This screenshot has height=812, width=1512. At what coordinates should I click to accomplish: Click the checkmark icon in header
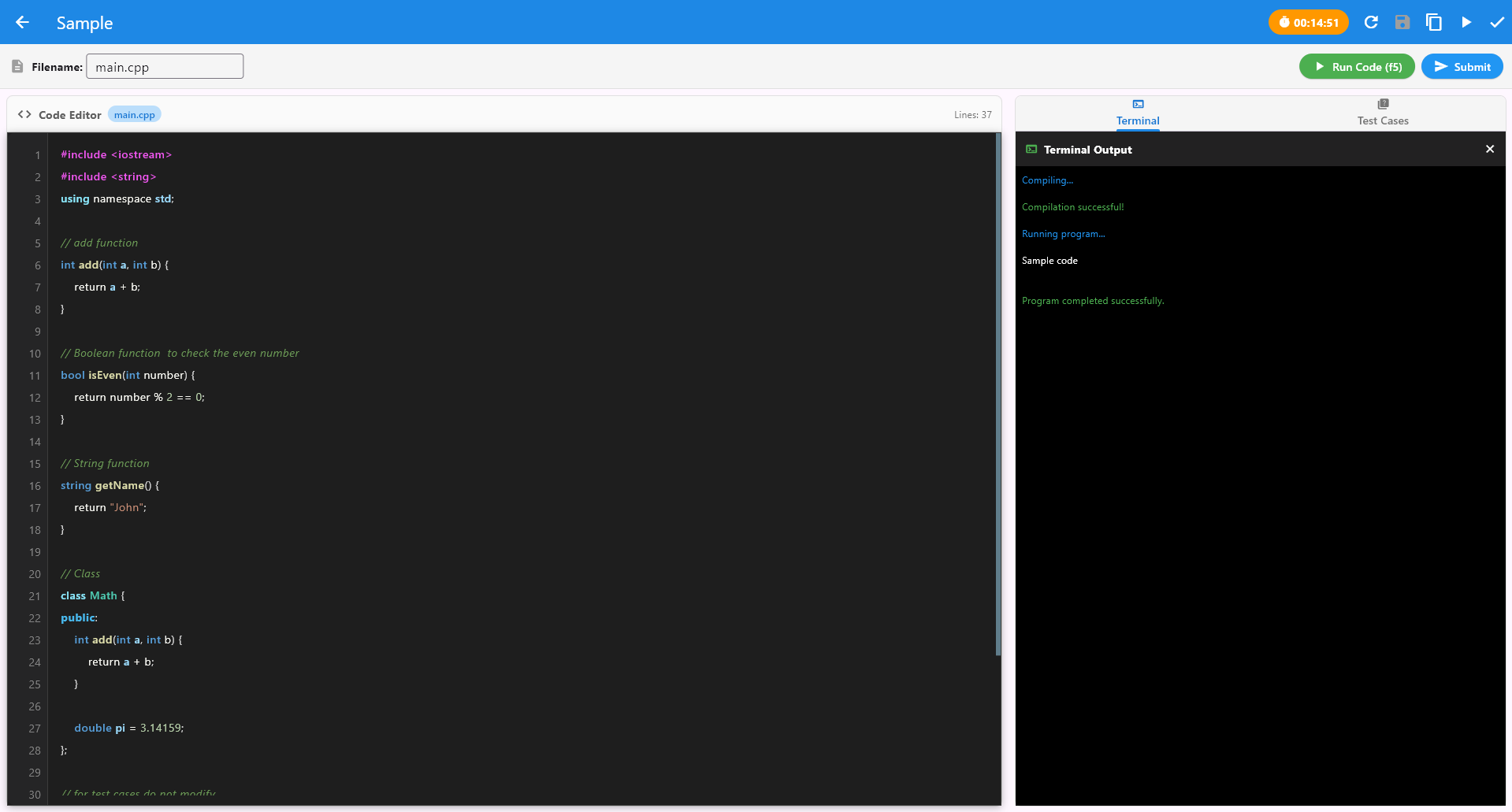(x=1497, y=22)
